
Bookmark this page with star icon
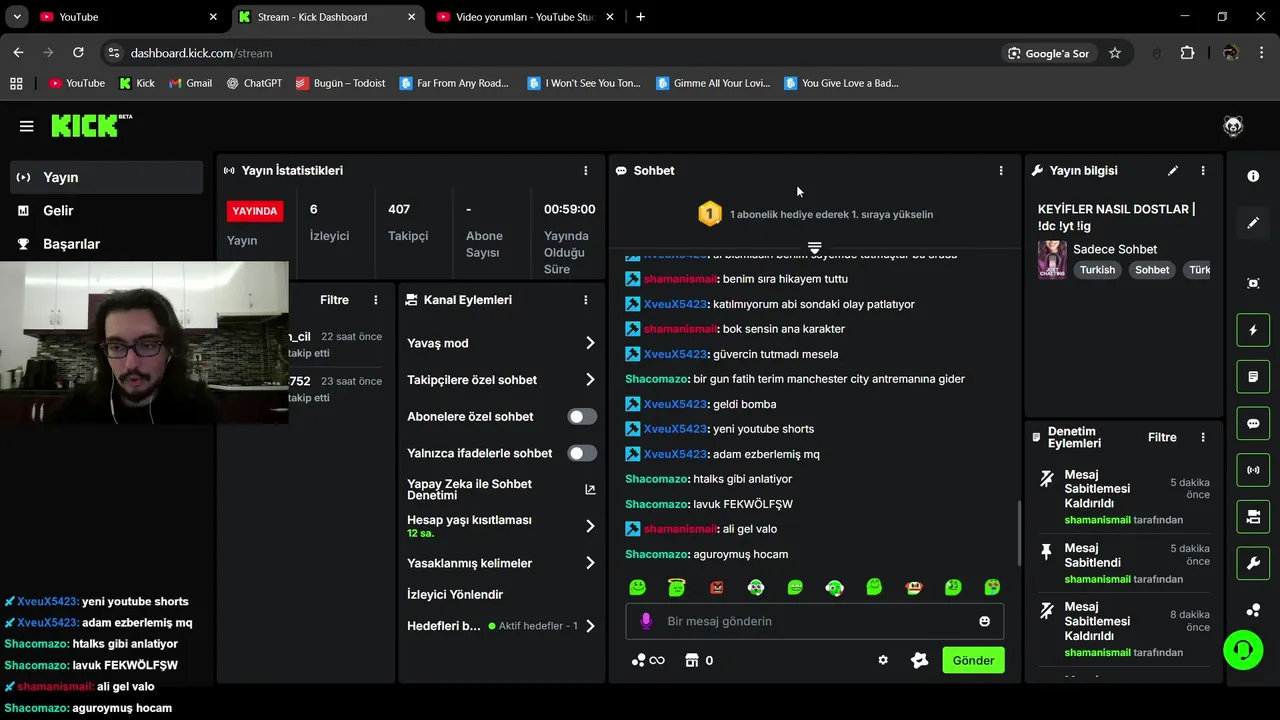click(1115, 53)
